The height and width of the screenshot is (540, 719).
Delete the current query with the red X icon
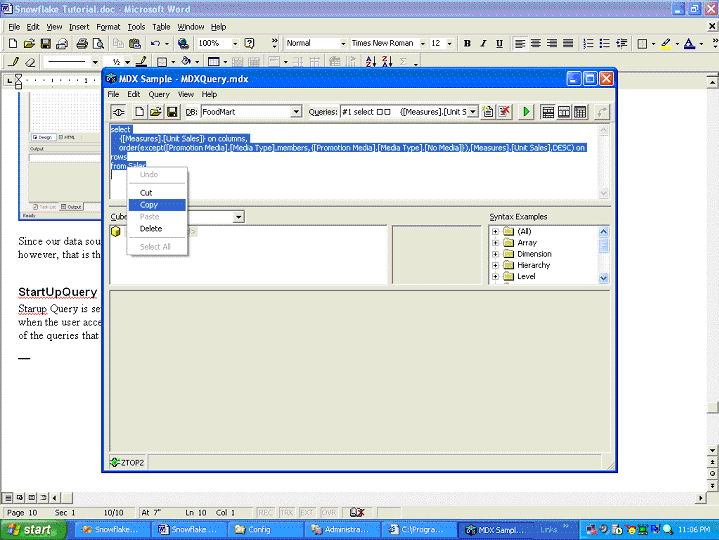[504, 112]
